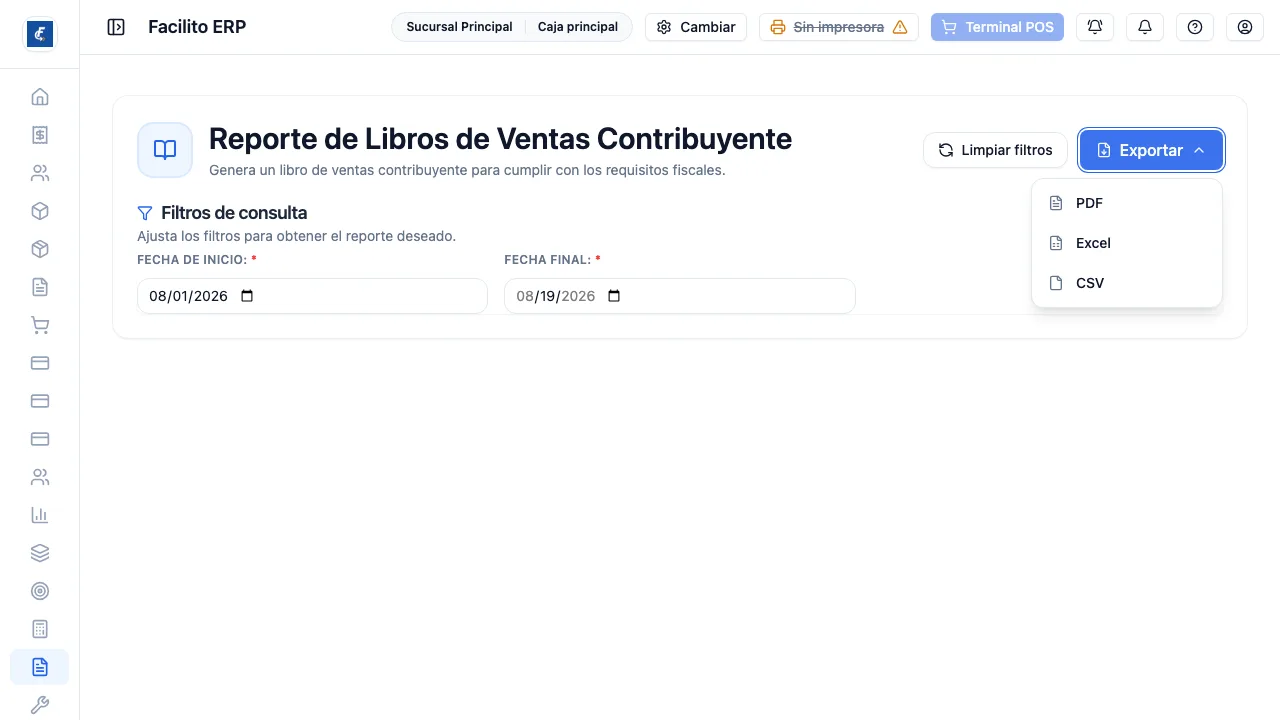Viewport: 1280px width, 720px height.
Task: Open the Fecha Final calendar picker
Action: tap(615, 296)
